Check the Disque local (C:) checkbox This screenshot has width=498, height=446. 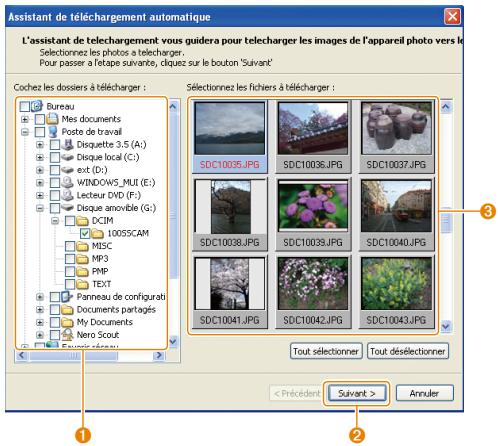click(55, 157)
